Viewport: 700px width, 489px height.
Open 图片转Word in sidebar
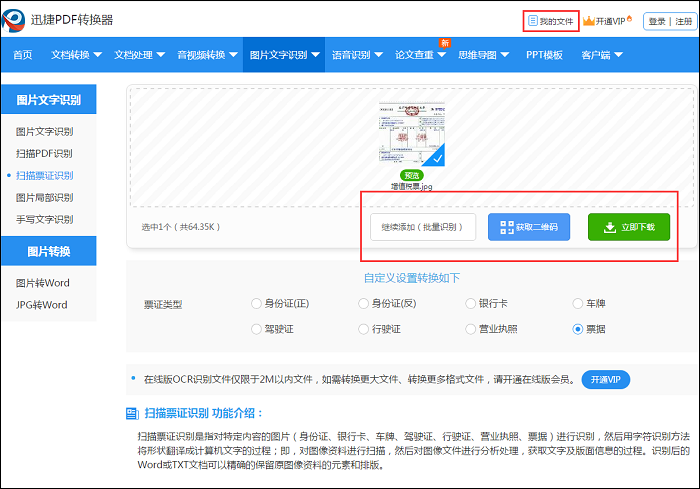tap(42, 283)
